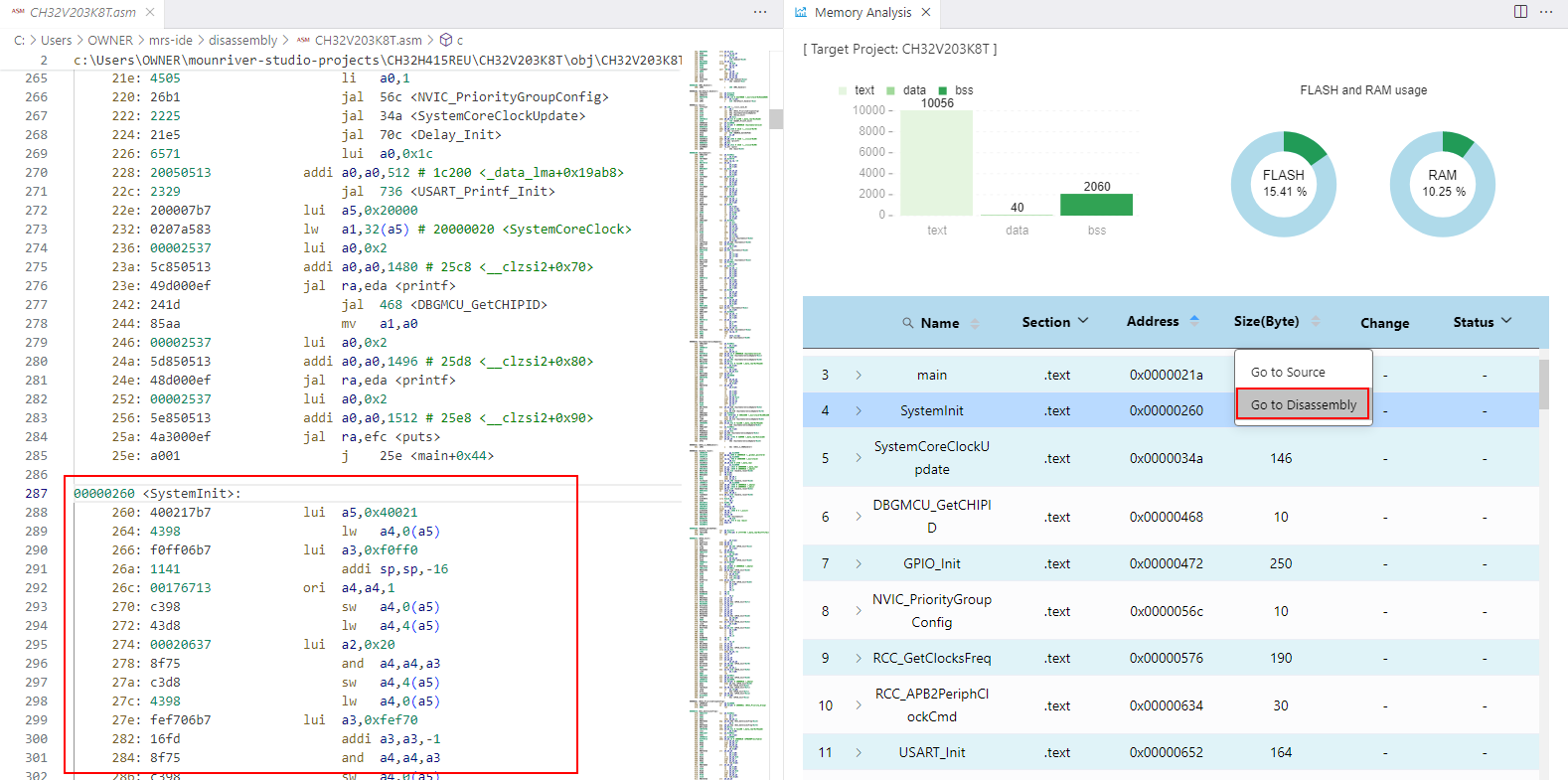
Task: Click the table vertical scrollbar thumb
Action: click(x=1543, y=384)
